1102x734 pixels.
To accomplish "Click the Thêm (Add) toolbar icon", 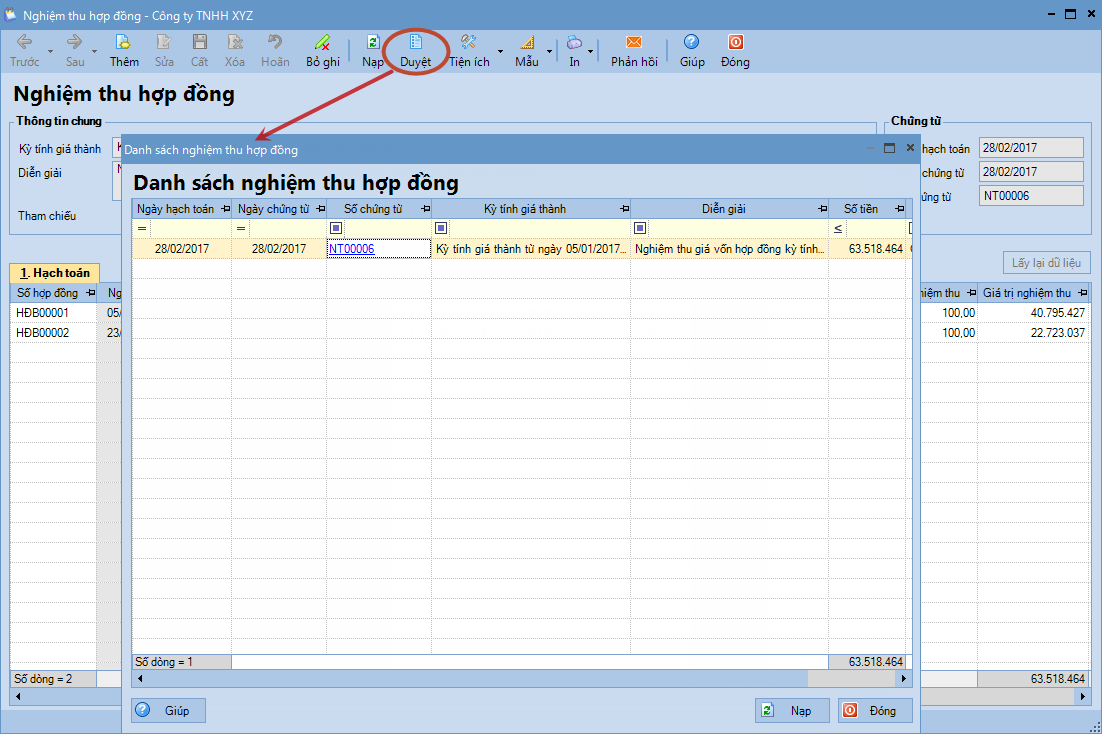I will (124, 43).
